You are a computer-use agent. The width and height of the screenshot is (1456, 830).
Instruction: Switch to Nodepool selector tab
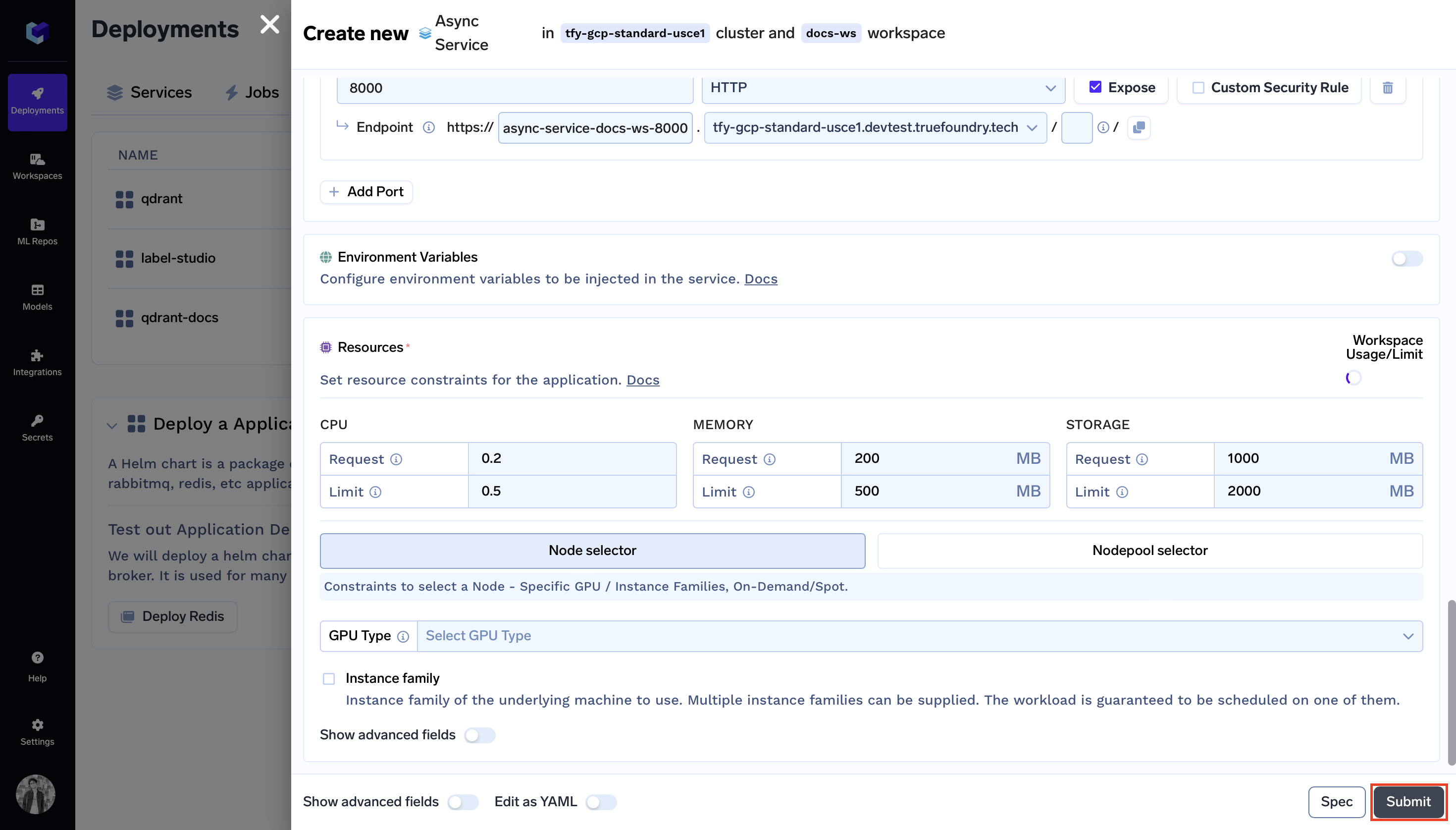tap(1150, 551)
